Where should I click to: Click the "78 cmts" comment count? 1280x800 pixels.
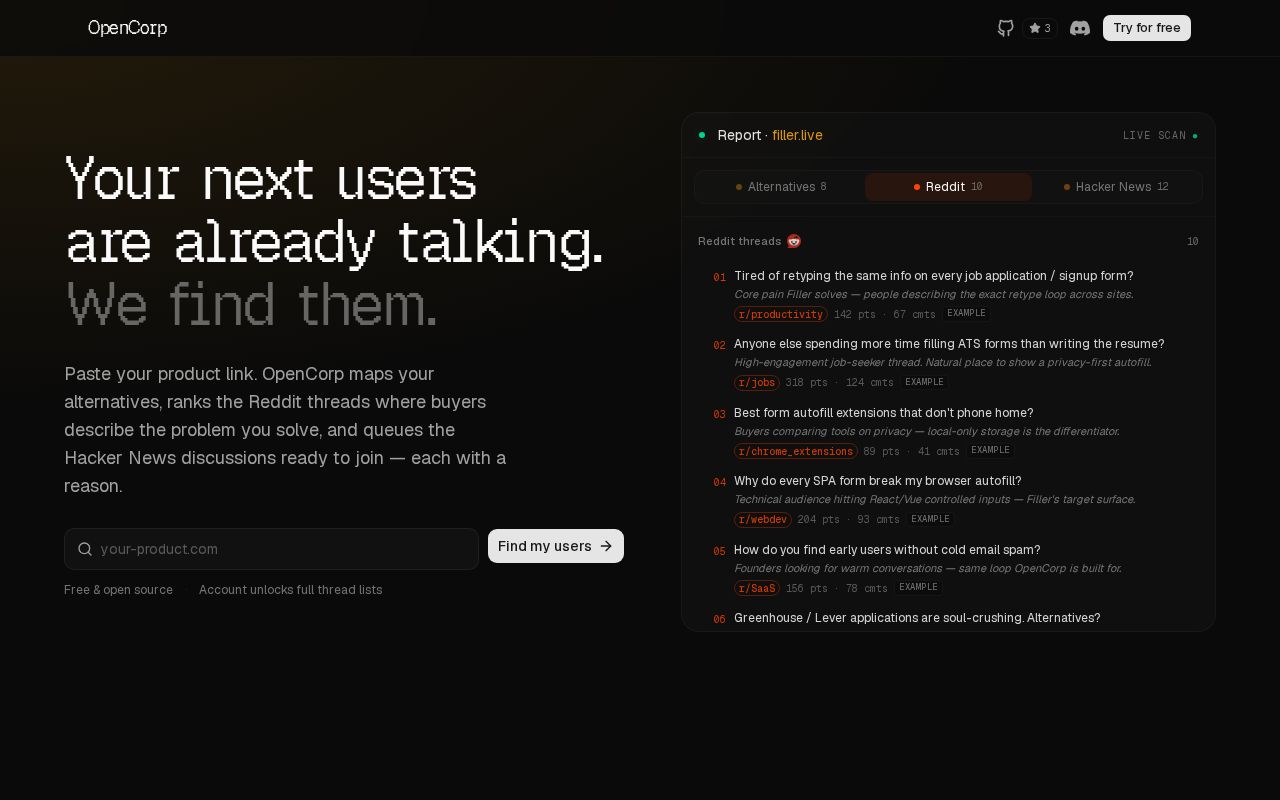tap(867, 589)
